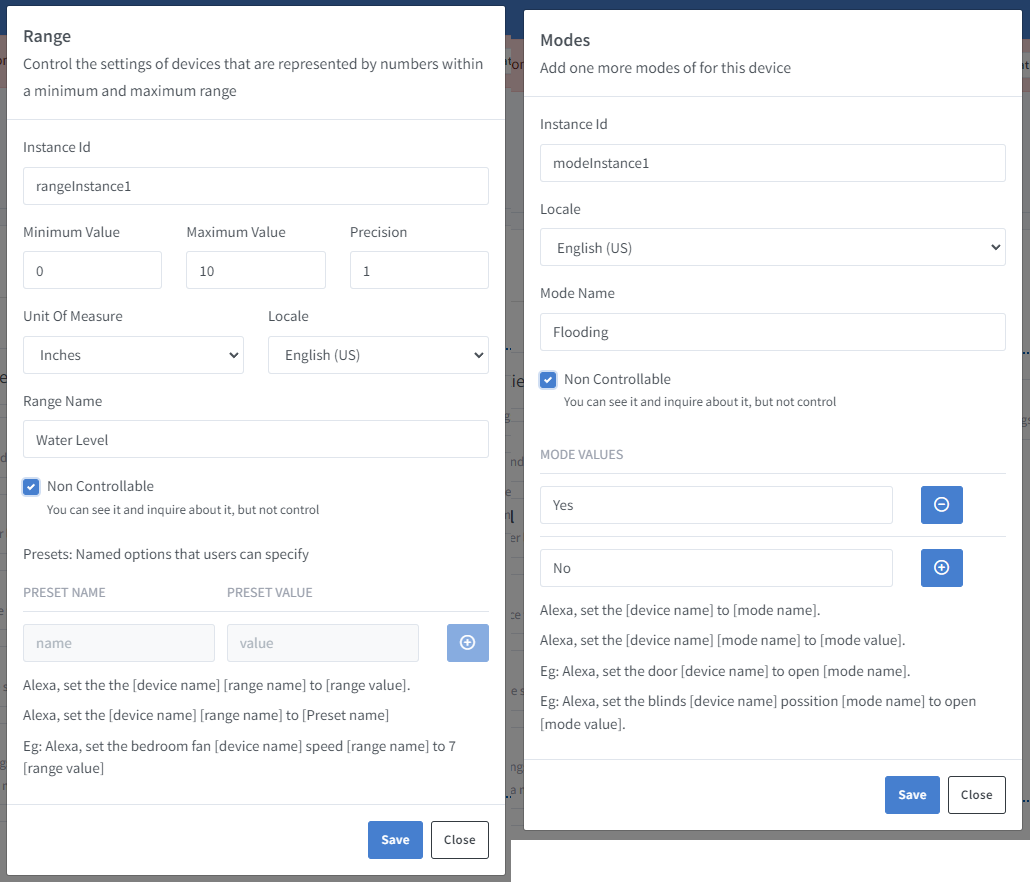Select the Water Level range name field
This screenshot has height=882, width=1031.
(x=255, y=439)
